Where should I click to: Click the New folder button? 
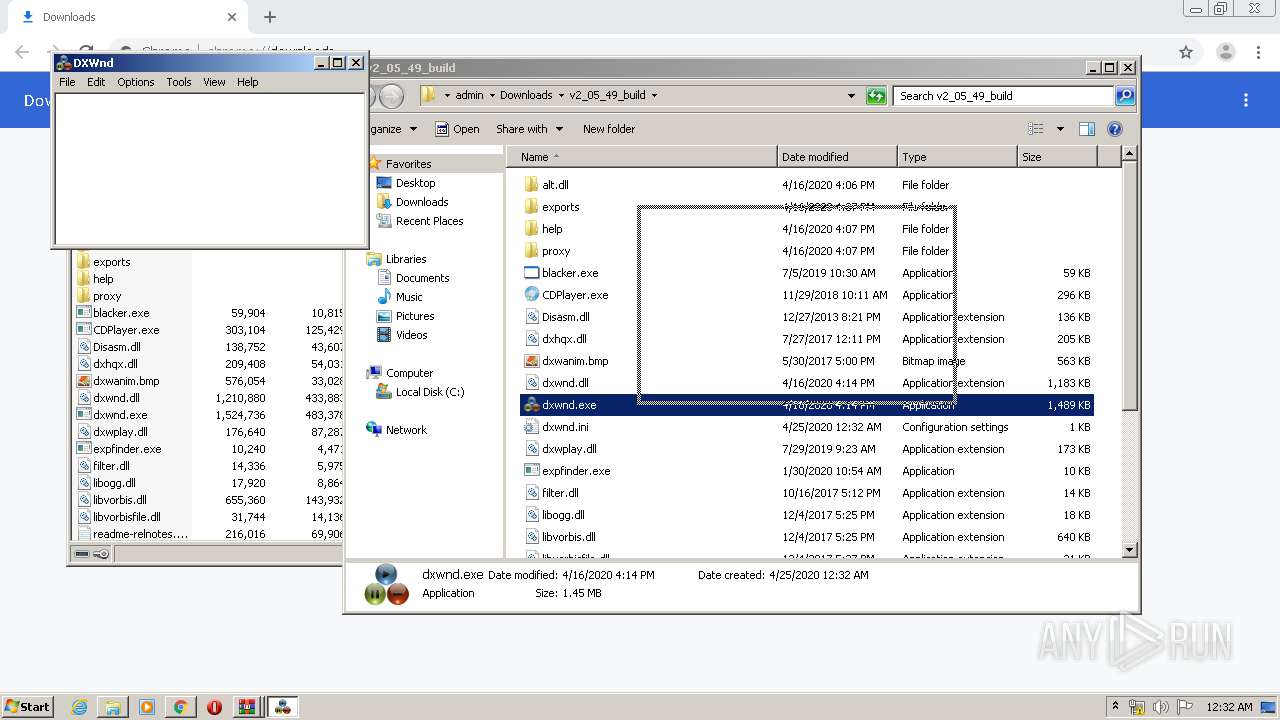click(x=609, y=129)
